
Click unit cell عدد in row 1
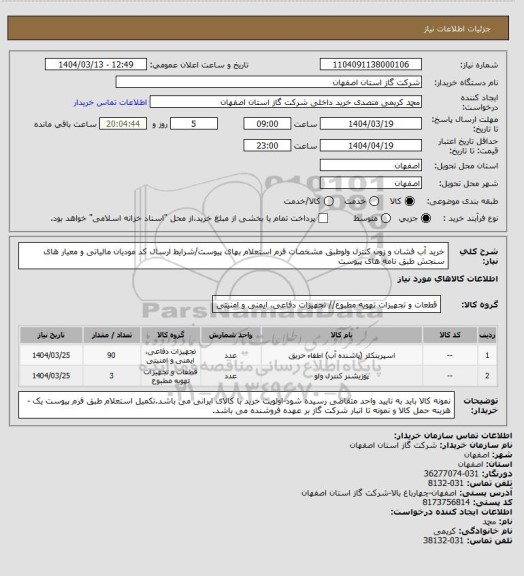[230, 356]
